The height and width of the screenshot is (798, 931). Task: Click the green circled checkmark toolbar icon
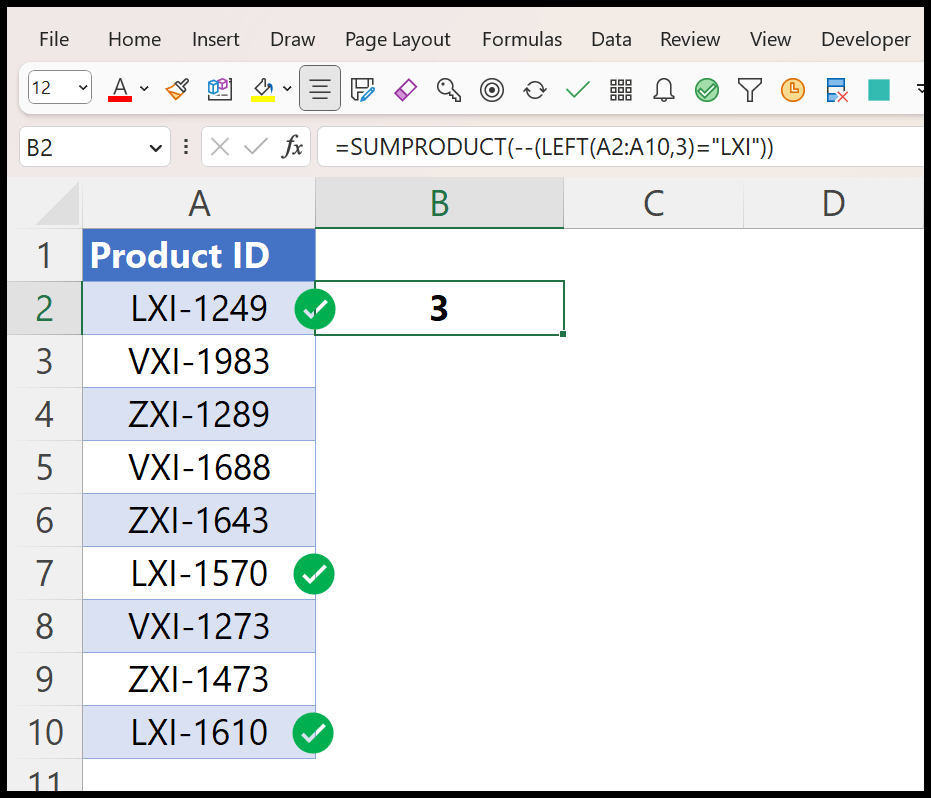click(707, 90)
